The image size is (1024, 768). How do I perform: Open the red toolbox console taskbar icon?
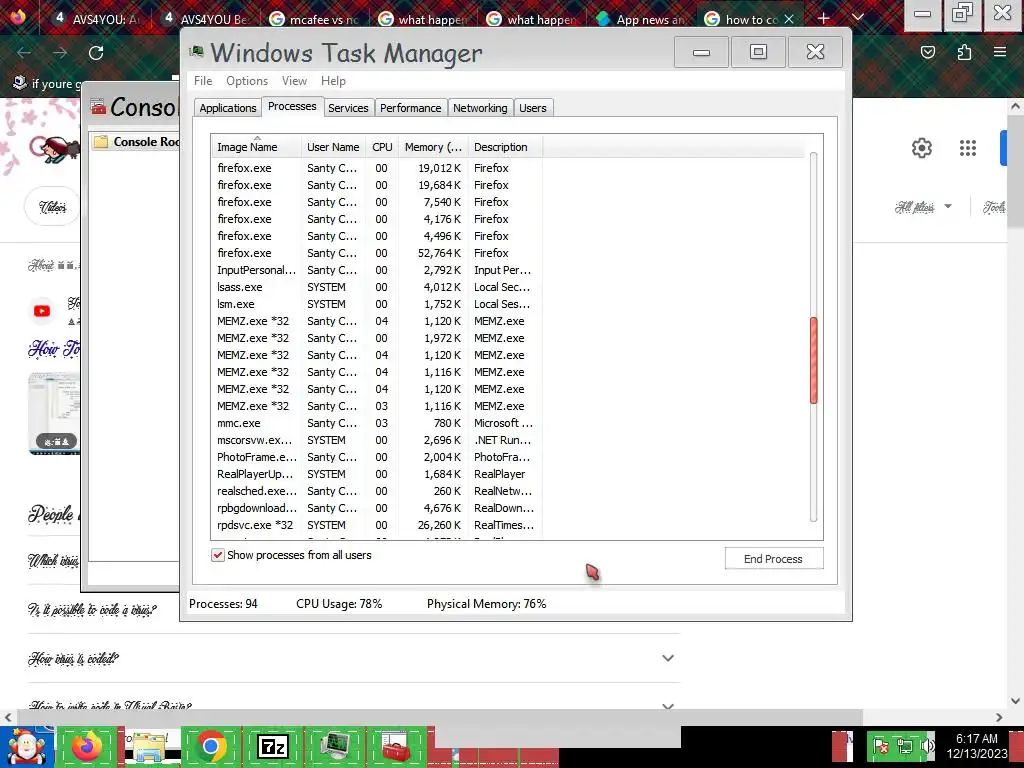coord(396,746)
